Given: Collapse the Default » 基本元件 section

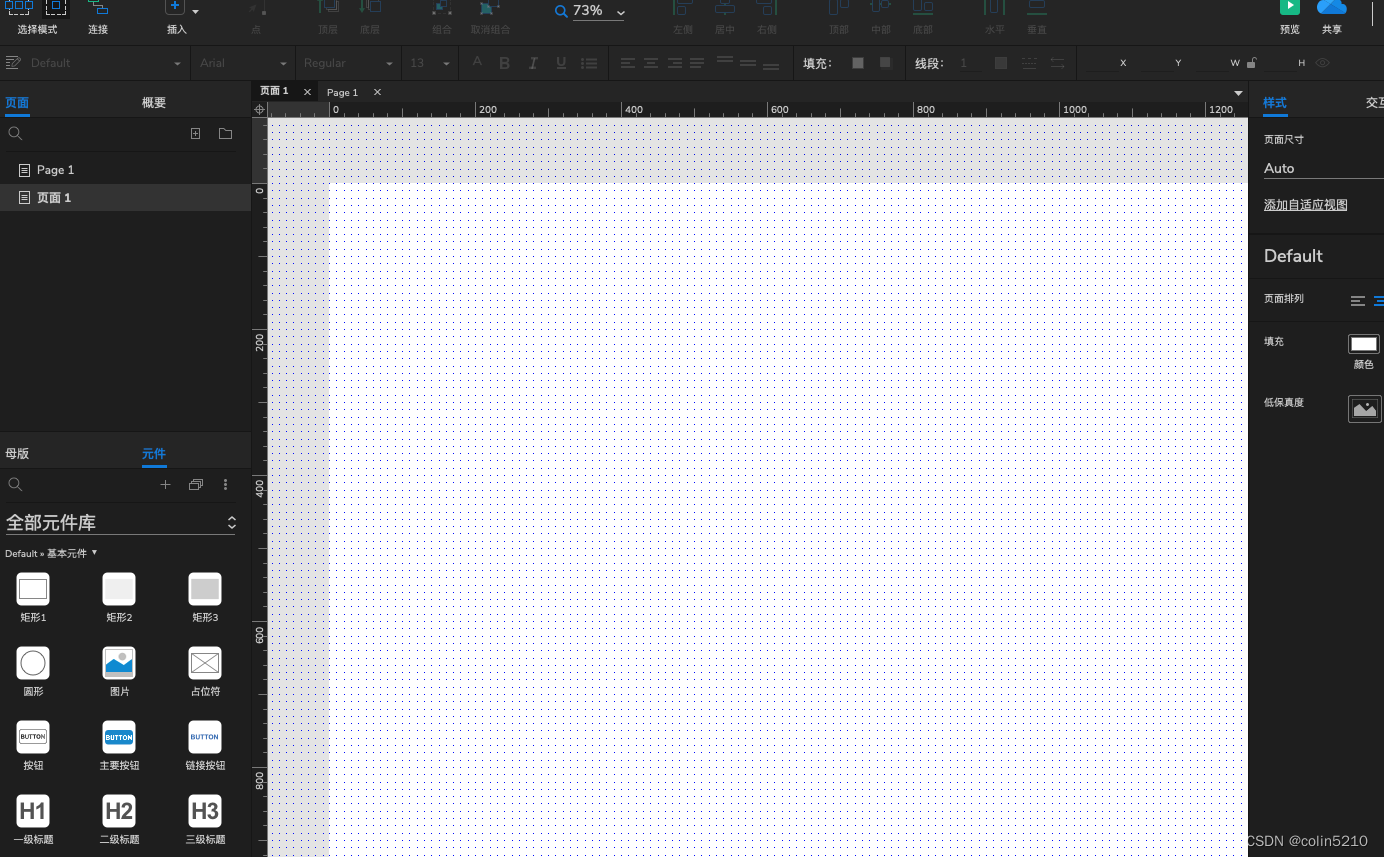Looking at the screenshot, I should pos(51,553).
